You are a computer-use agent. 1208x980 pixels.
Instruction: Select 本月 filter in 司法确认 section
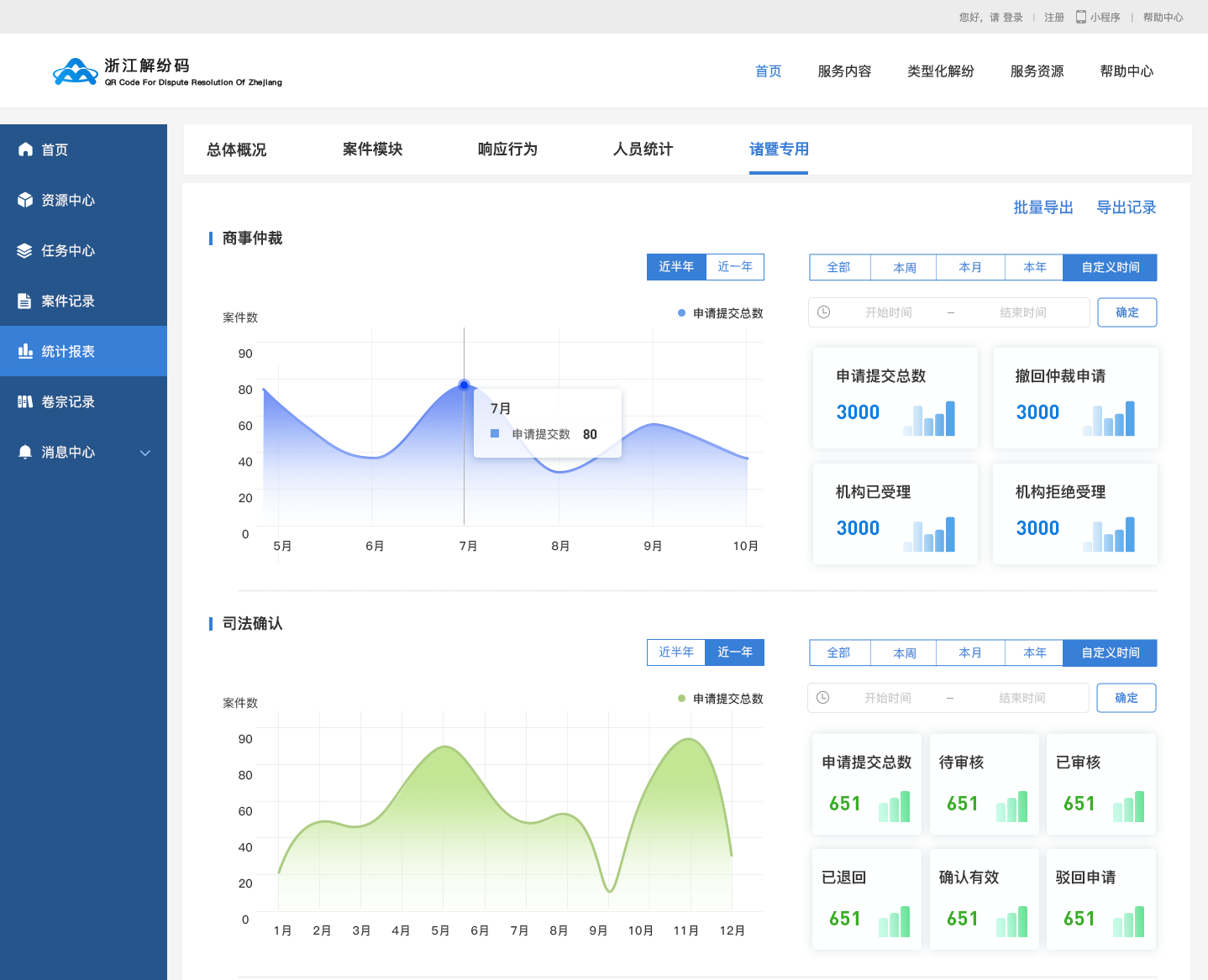[x=970, y=652]
